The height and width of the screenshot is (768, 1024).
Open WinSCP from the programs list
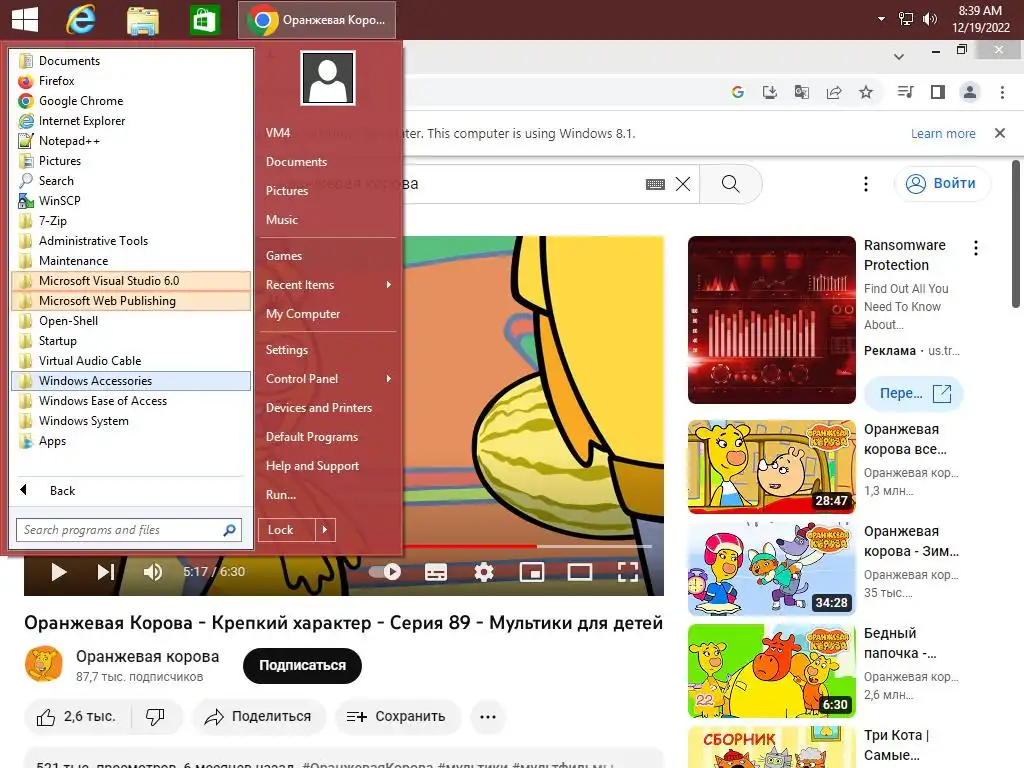tap(131, 201)
